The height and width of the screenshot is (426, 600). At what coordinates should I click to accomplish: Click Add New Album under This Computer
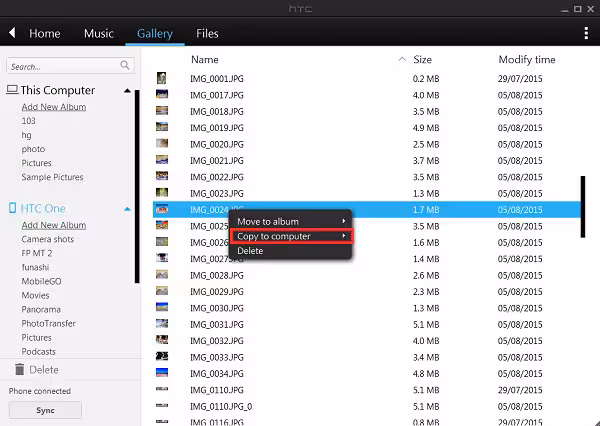tap(54, 107)
